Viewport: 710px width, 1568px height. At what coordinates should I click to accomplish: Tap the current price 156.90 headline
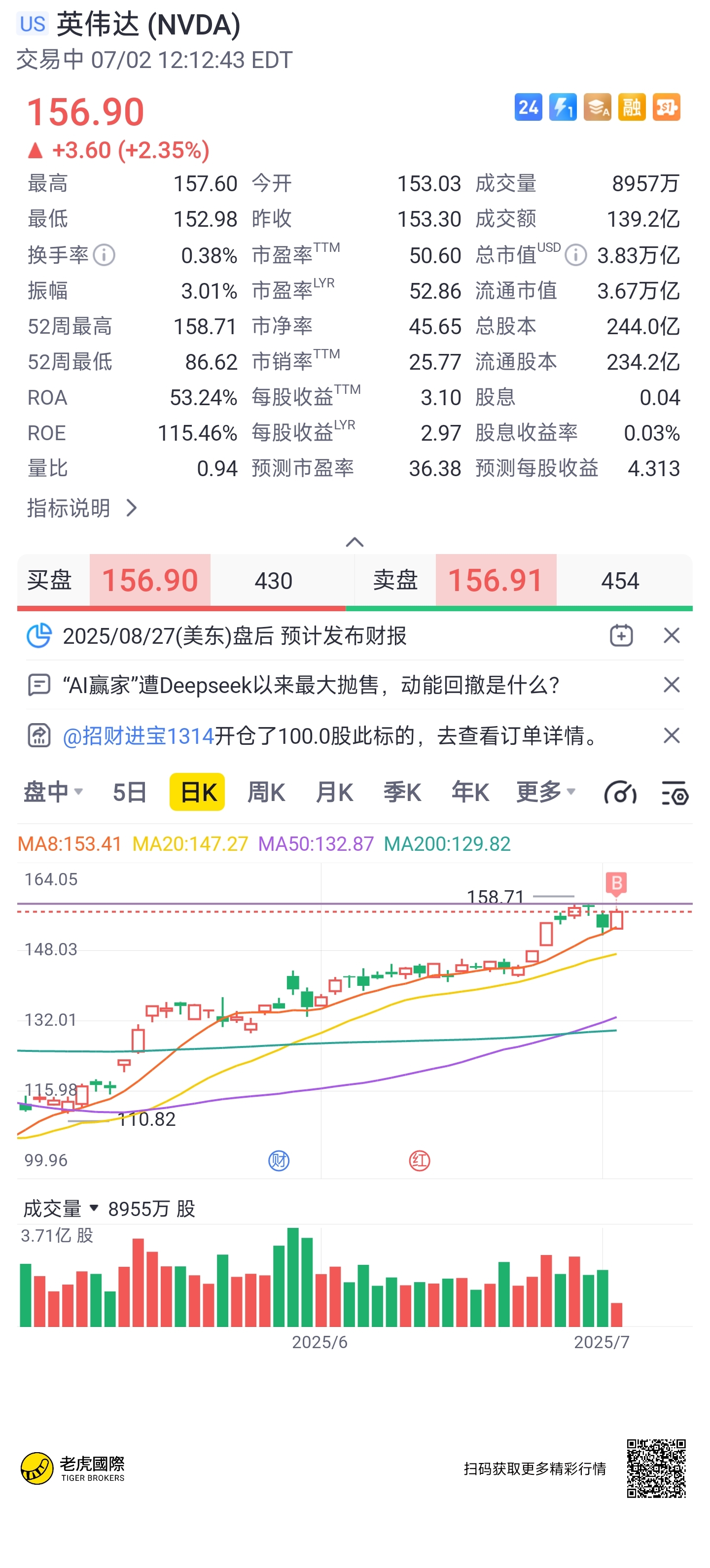(x=85, y=112)
